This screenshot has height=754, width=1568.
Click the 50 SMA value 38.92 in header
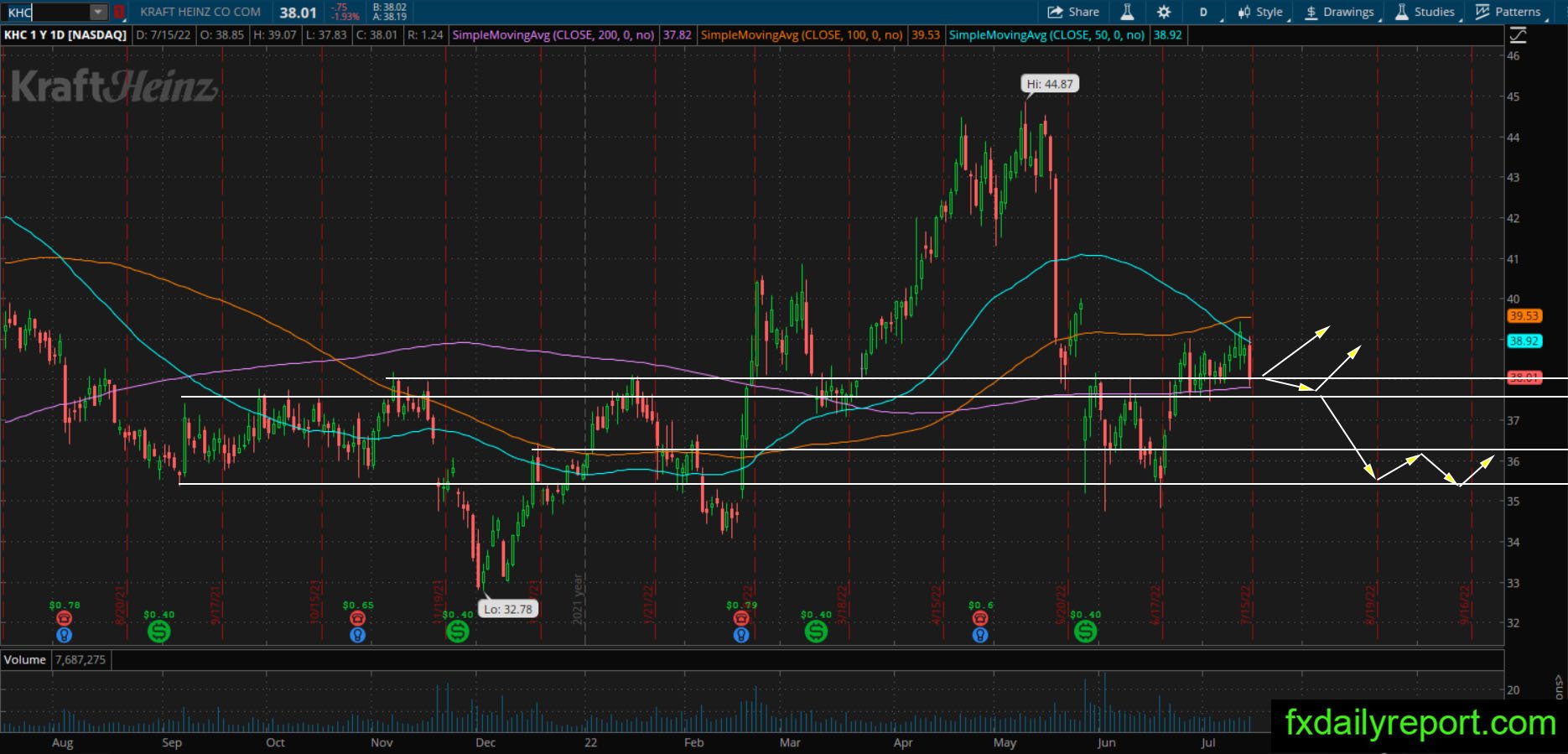pyautogui.click(x=1167, y=35)
